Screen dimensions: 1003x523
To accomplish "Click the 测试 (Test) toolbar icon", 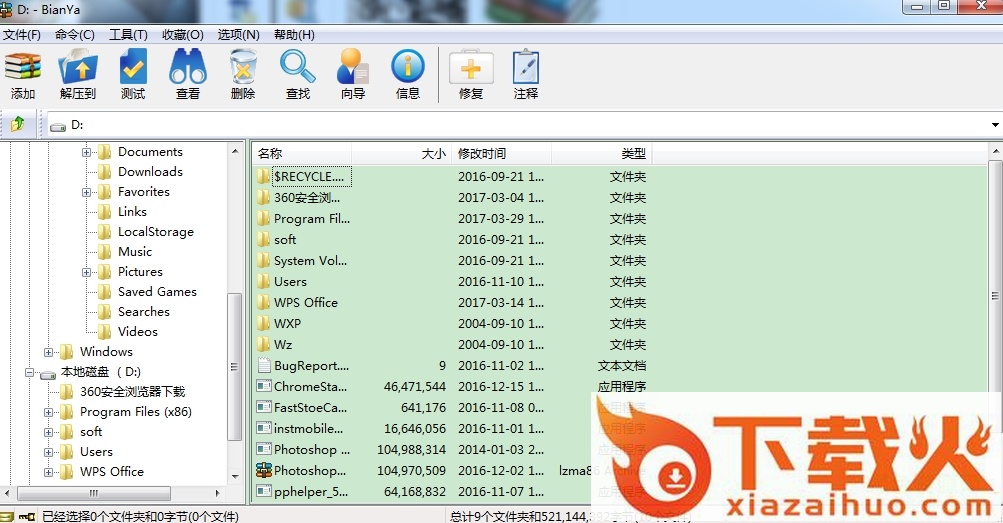I will [133, 75].
